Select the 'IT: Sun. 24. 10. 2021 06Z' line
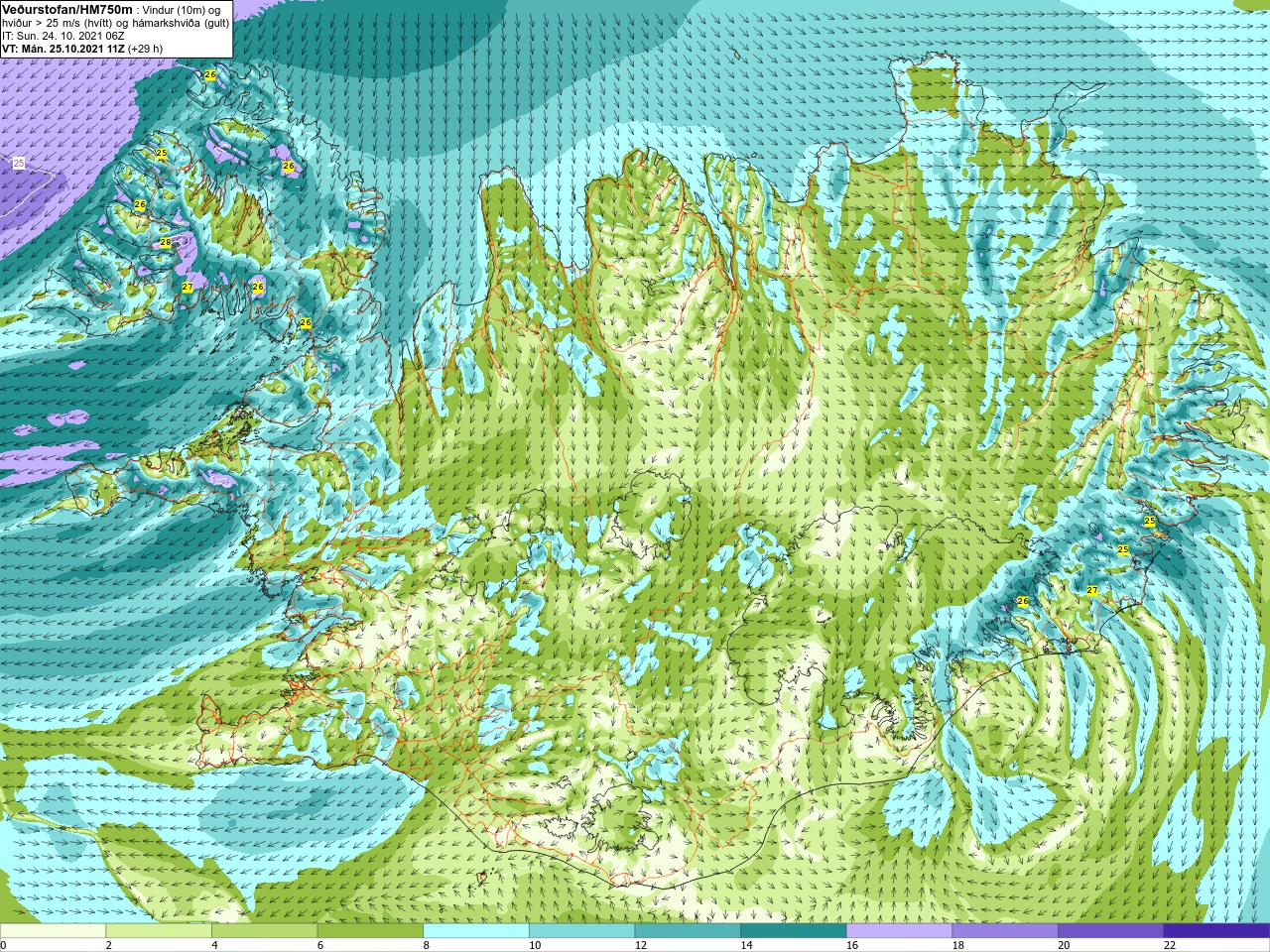 [x=63, y=36]
